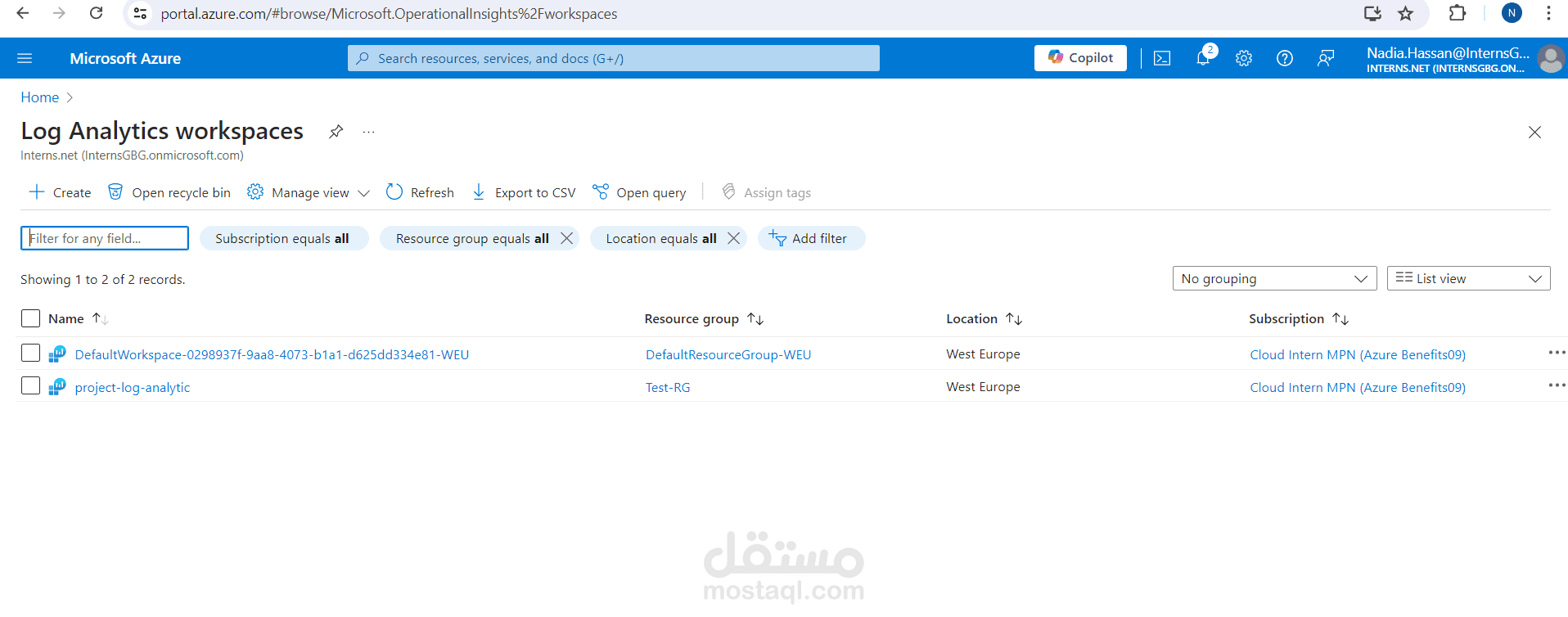Open the project-log-analytic workspace link
Screen dimensions: 1568x617
coord(133,387)
